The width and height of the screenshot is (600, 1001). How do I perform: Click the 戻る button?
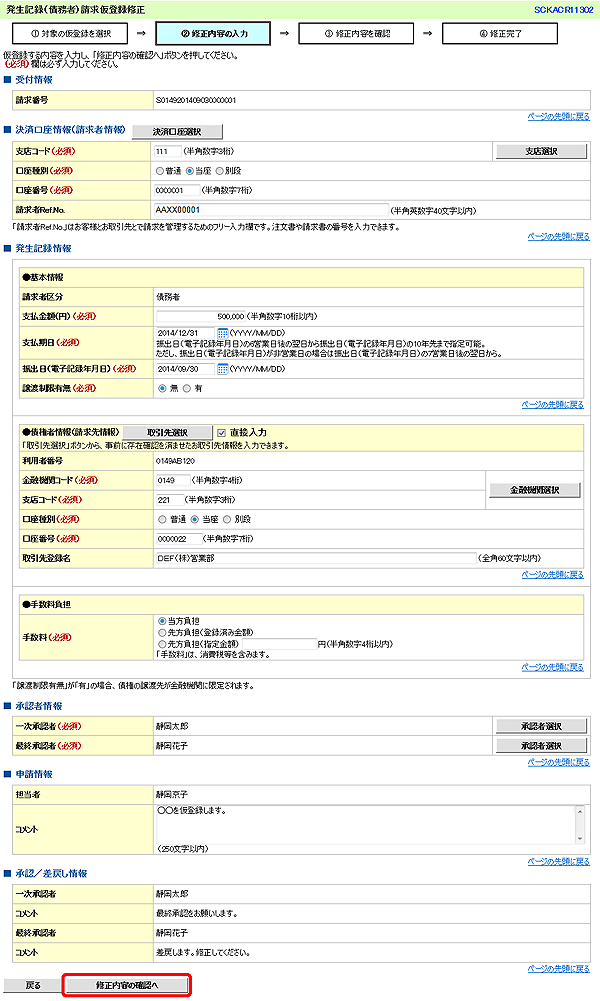pos(33,986)
